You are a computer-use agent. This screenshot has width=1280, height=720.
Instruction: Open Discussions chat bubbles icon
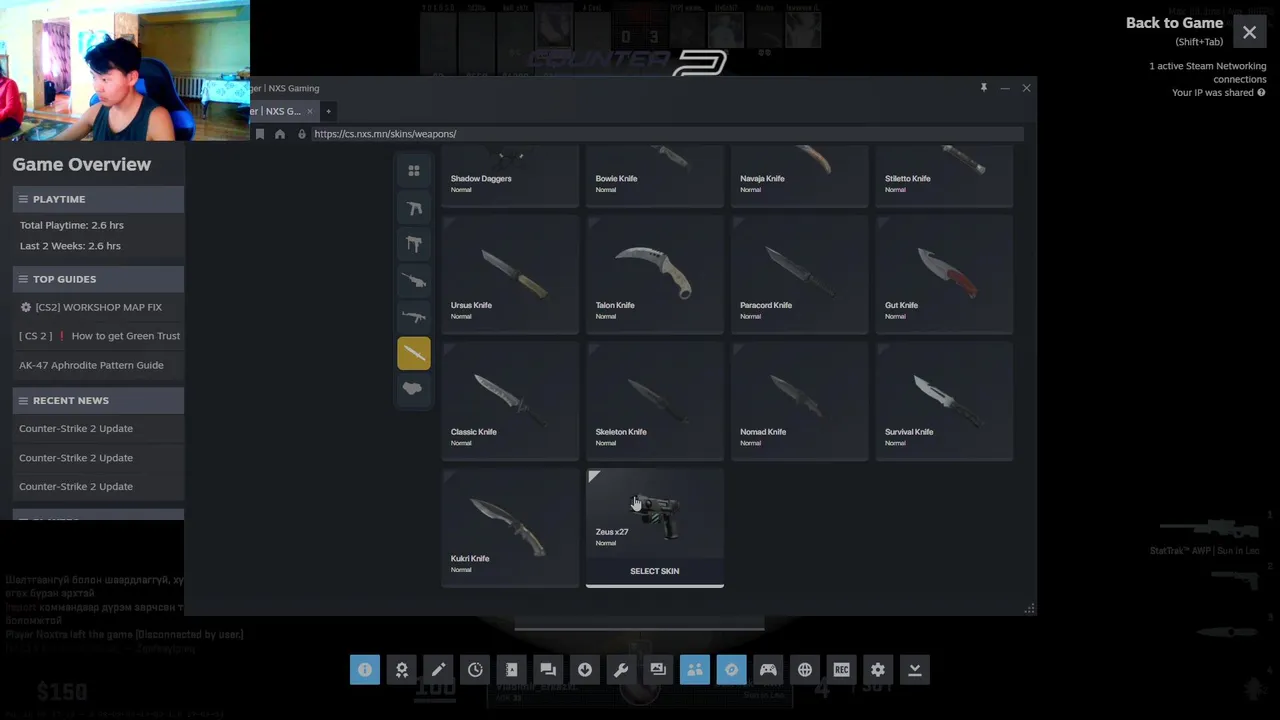click(548, 670)
